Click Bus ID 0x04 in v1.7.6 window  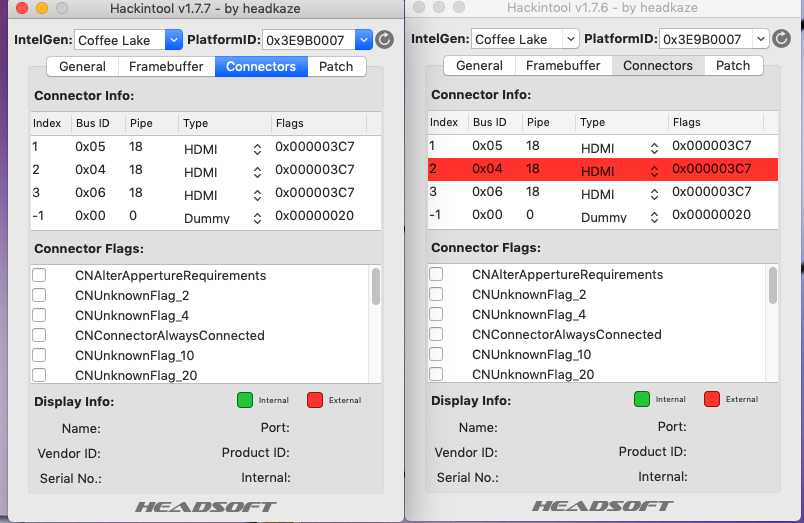point(487,169)
